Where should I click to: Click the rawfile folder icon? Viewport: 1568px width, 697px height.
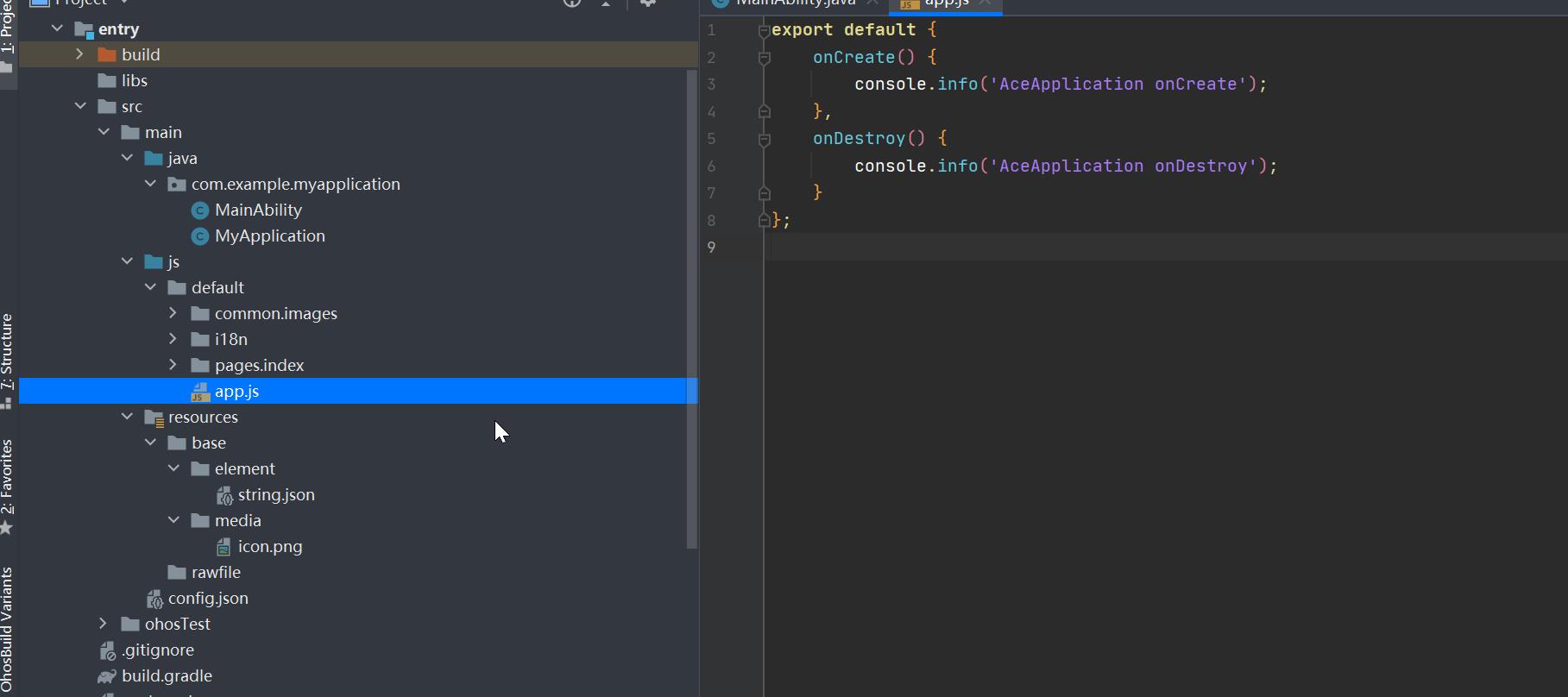click(x=177, y=572)
